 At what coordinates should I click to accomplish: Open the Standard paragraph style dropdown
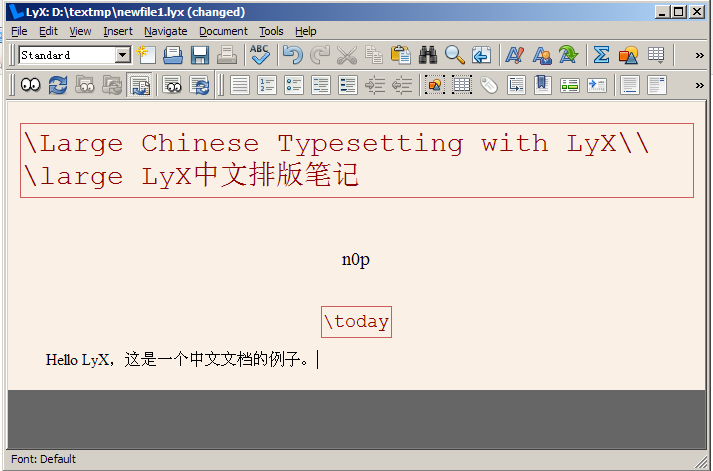click(x=122, y=55)
